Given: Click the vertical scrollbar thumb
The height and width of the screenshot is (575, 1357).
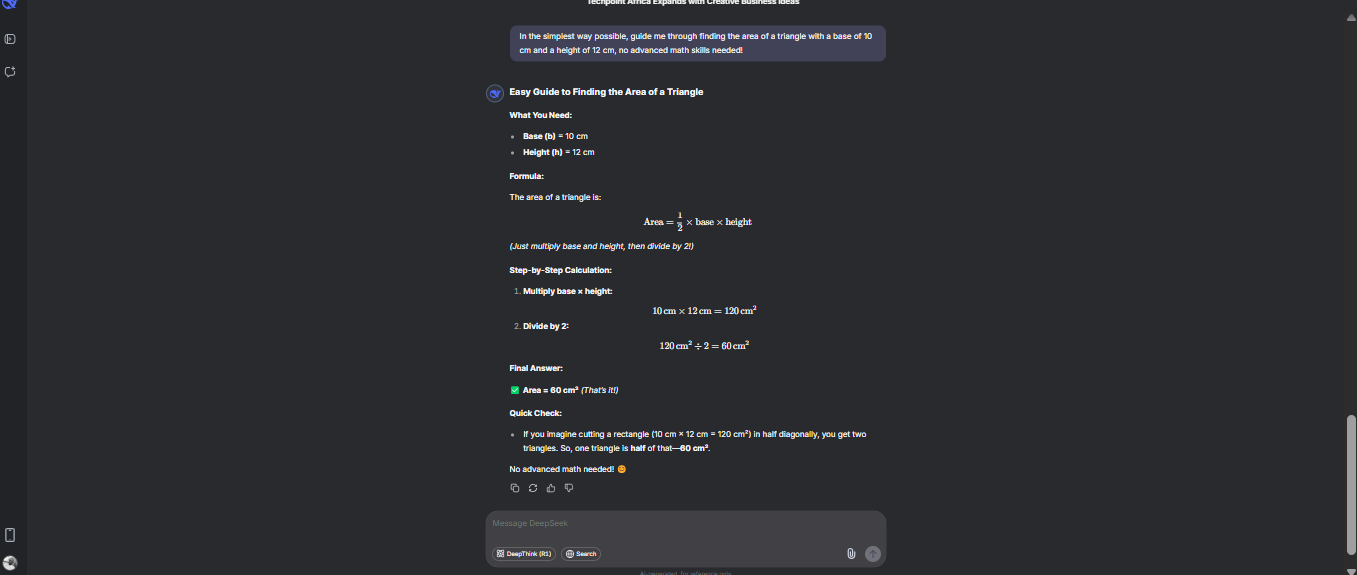Looking at the screenshot, I should [x=1351, y=482].
